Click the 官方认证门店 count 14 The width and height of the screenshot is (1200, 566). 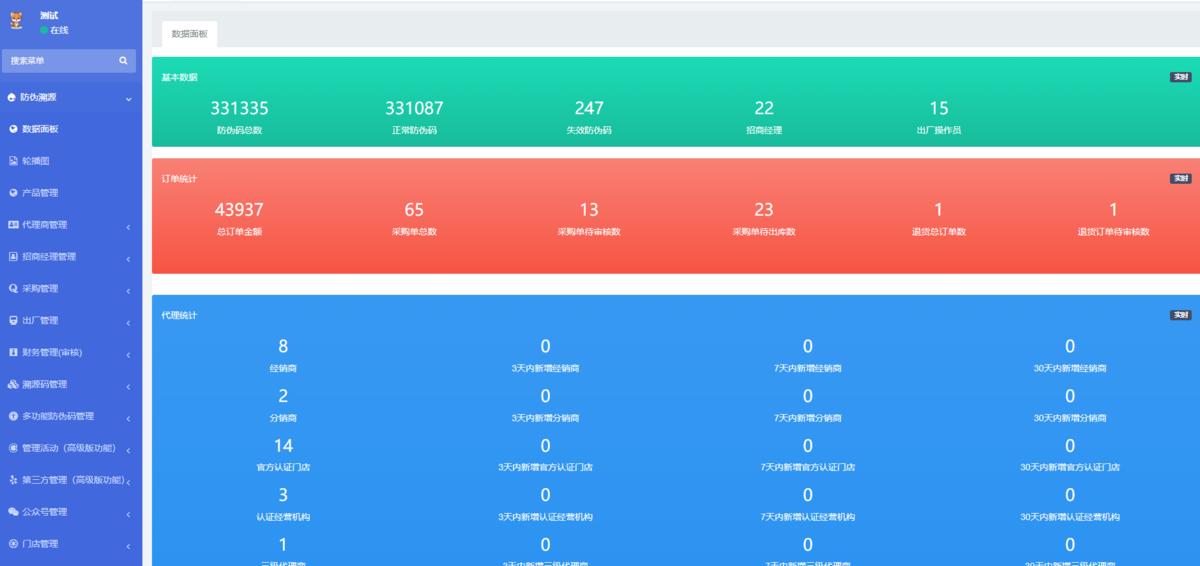click(283, 445)
